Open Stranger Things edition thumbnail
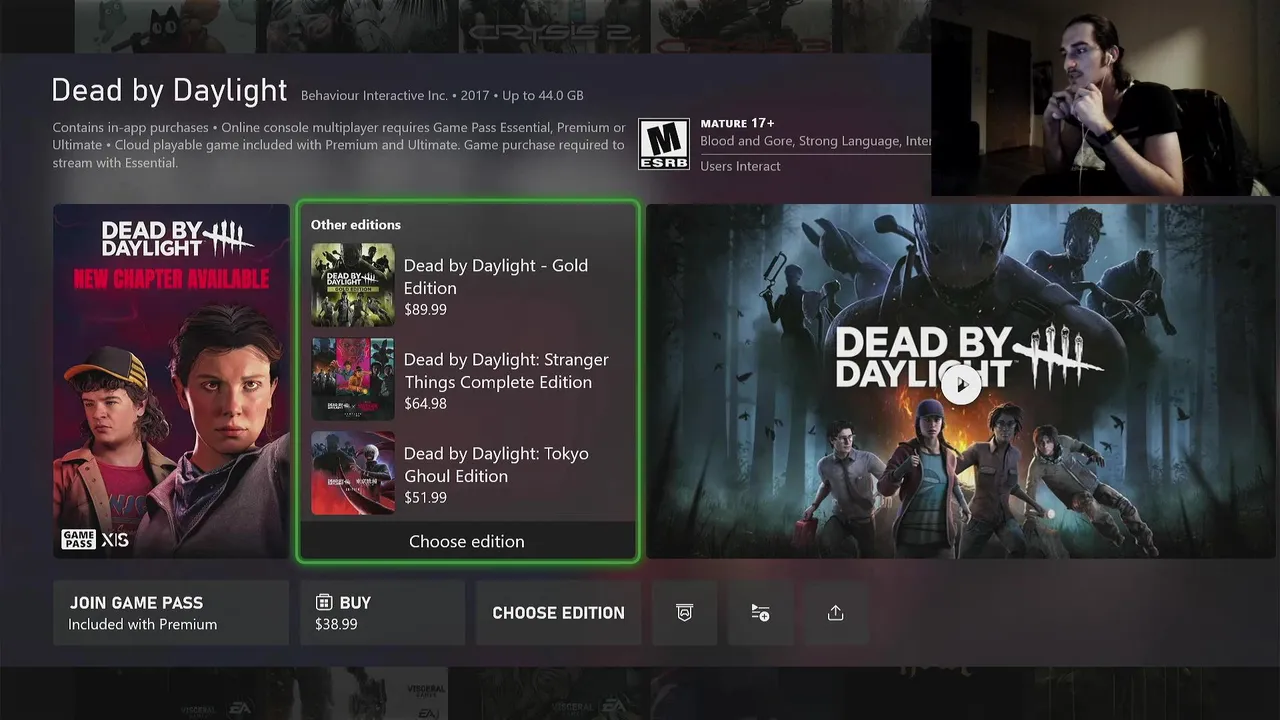The width and height of the screenshot is (1280, 720). coord(353,379)
